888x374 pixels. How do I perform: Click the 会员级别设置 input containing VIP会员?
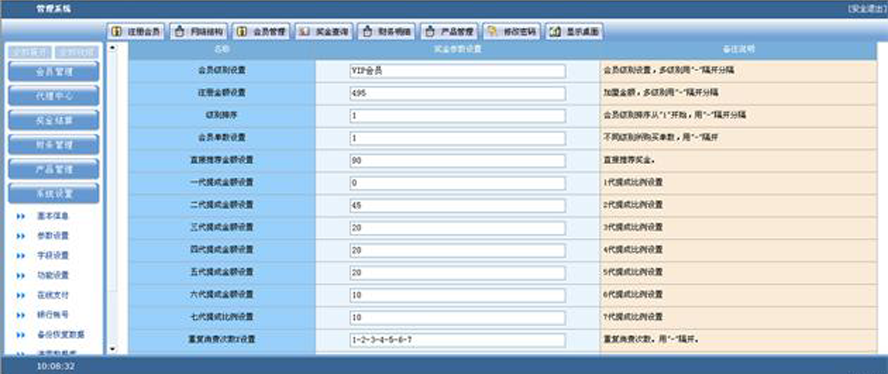pyautogui.click(x=458, y=71)
